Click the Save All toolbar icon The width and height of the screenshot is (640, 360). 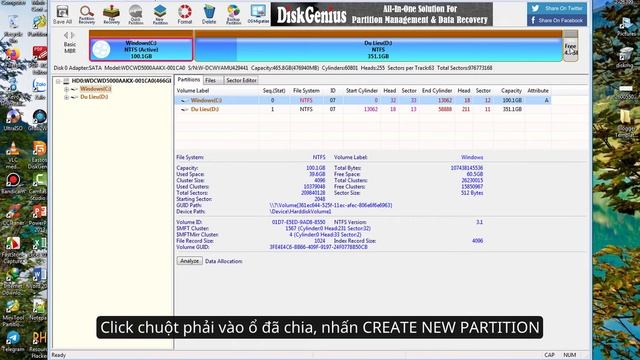point(62,14)
